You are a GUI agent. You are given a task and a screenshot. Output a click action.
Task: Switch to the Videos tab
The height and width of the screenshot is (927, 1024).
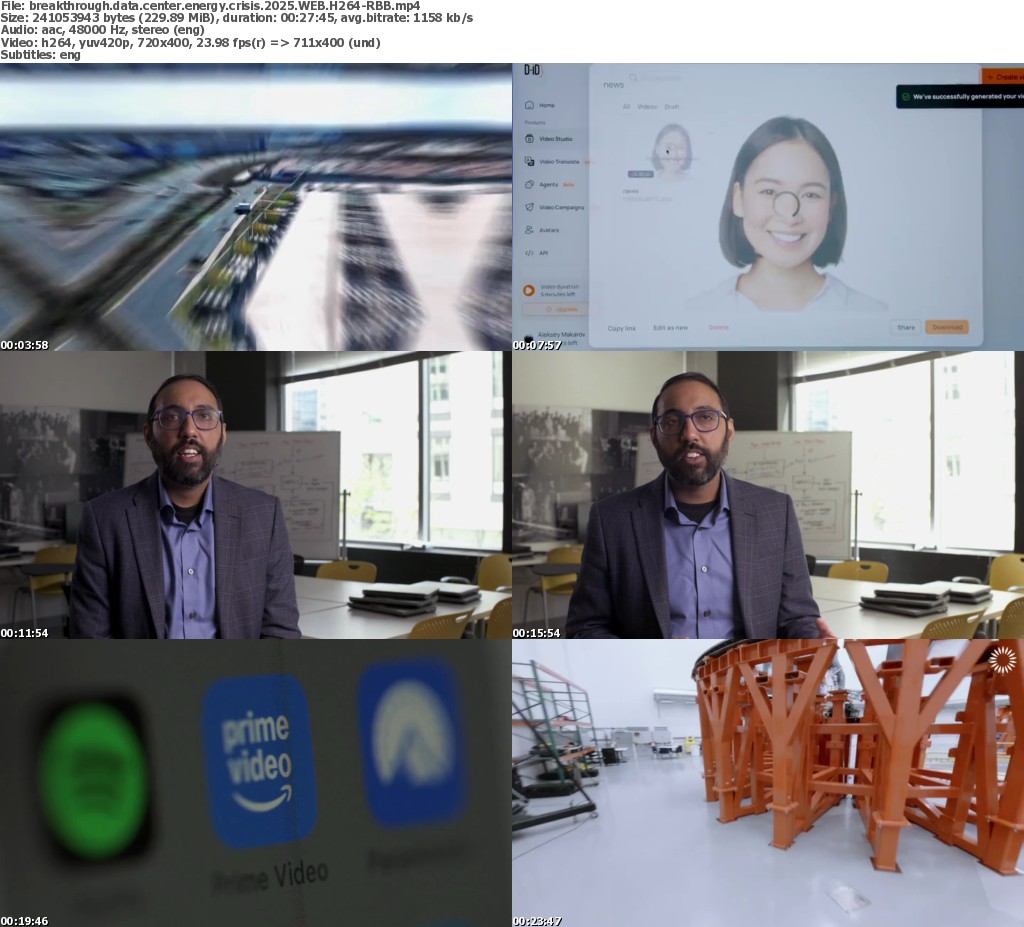point(647,106)
